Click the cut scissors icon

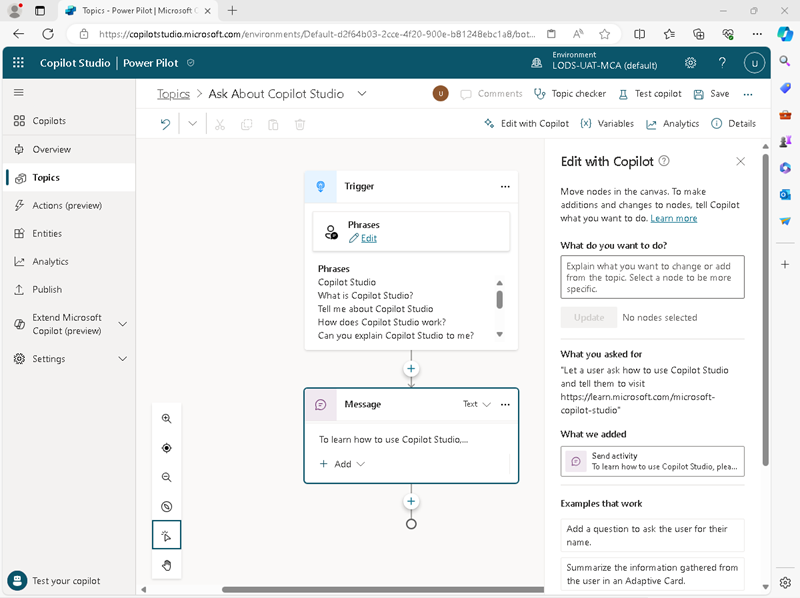[x=220, y=124]
